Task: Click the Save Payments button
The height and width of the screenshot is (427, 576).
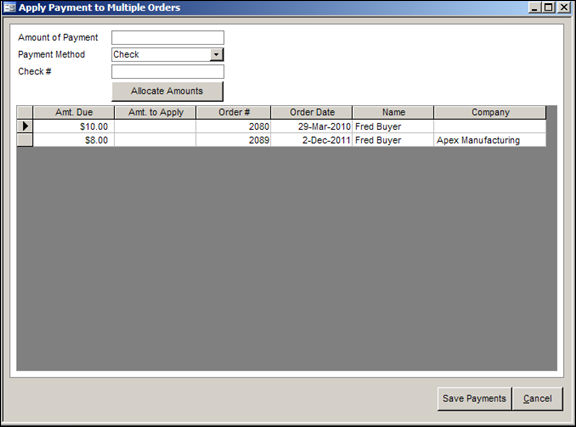Action: 474,399
